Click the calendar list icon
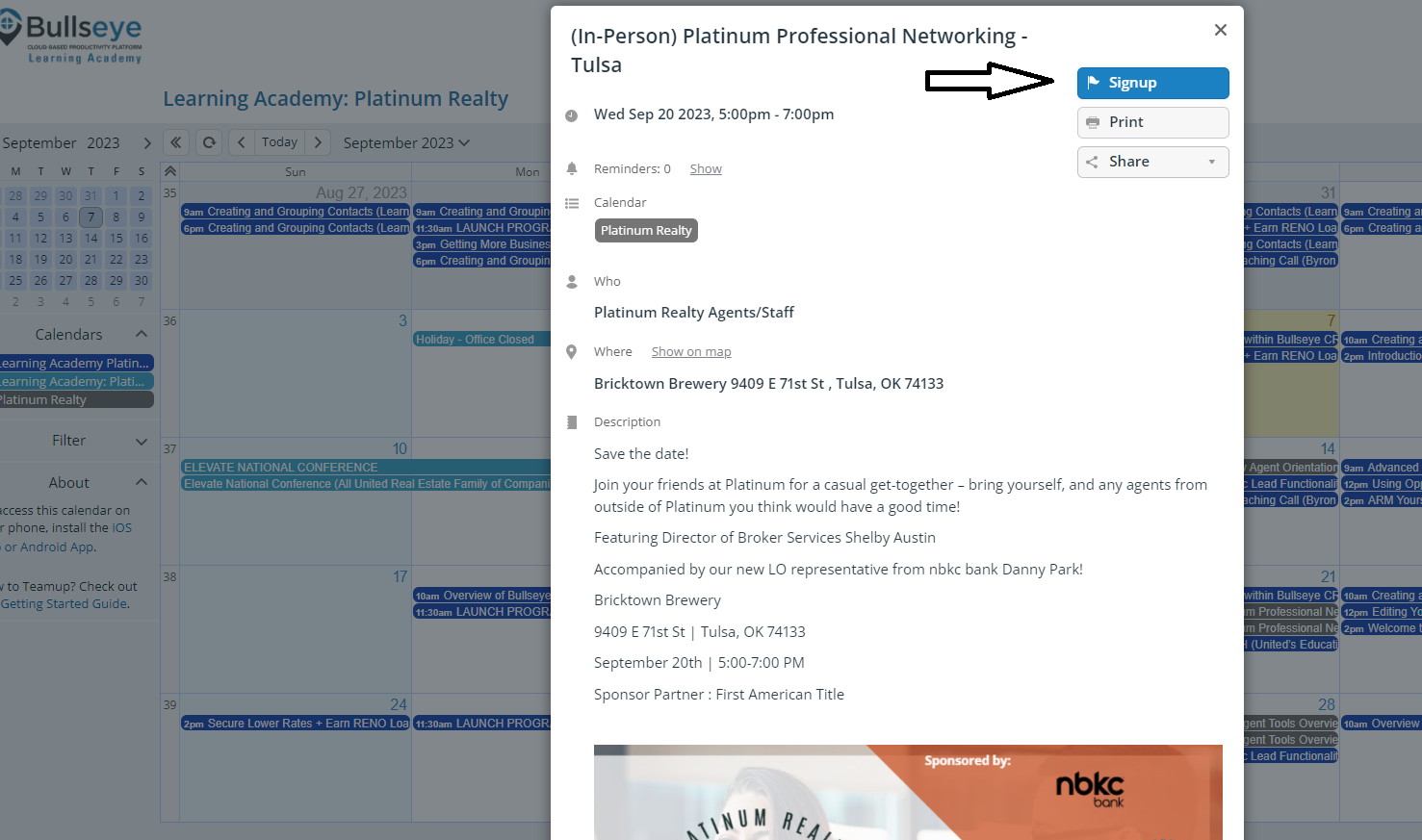 pos(571,203)
